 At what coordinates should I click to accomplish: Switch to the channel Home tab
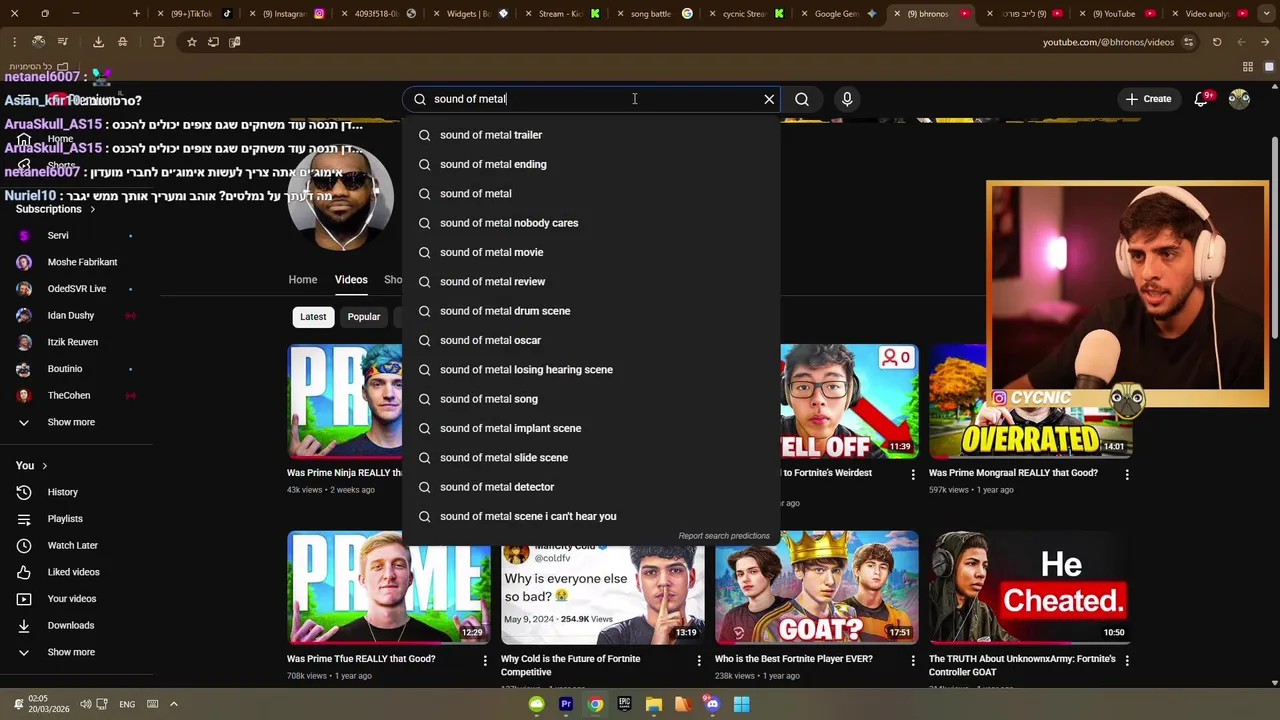(303, 280)
